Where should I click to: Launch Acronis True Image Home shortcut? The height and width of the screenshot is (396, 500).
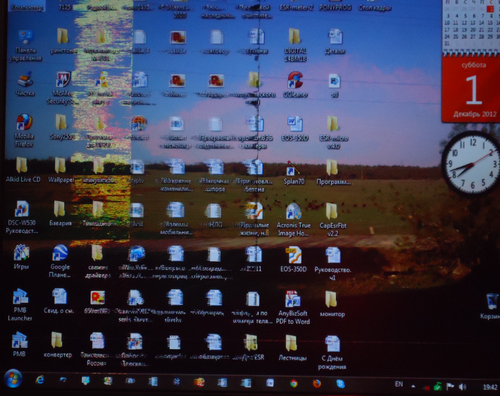pyautogui.click(x=294, y=219)
